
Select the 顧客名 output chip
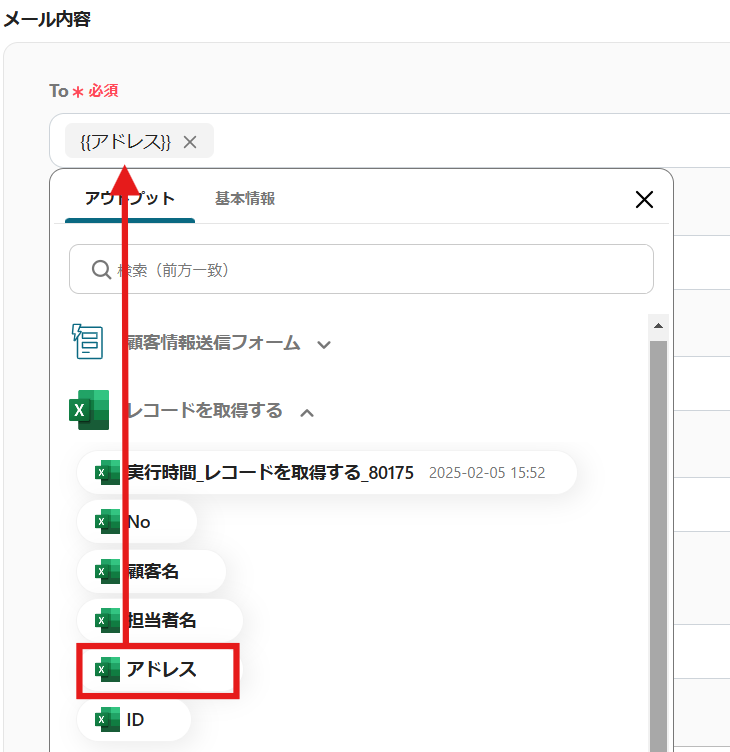tap(151, 572)
